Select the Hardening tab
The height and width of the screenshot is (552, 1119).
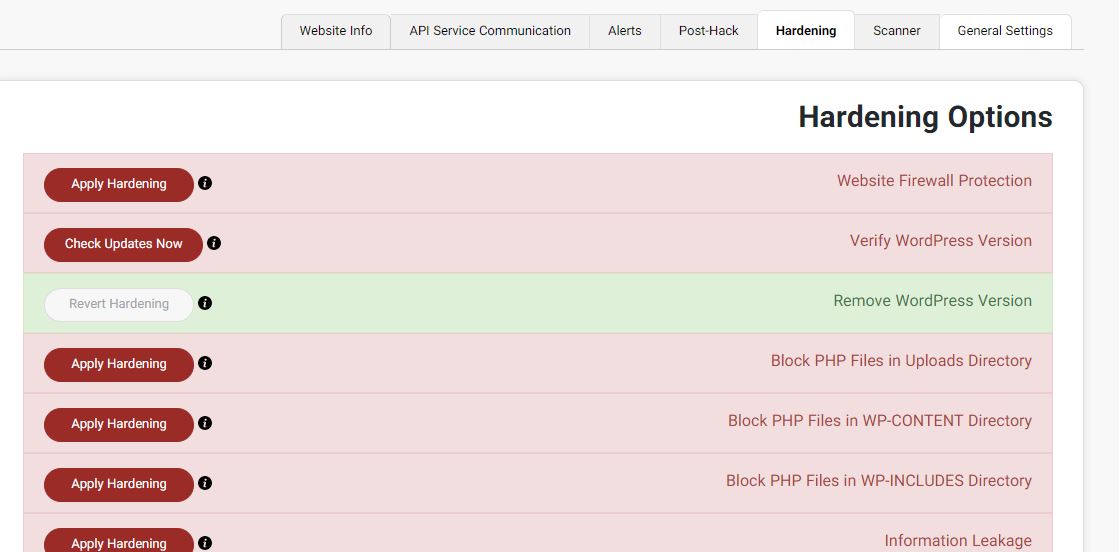click(x=806, y=31)
